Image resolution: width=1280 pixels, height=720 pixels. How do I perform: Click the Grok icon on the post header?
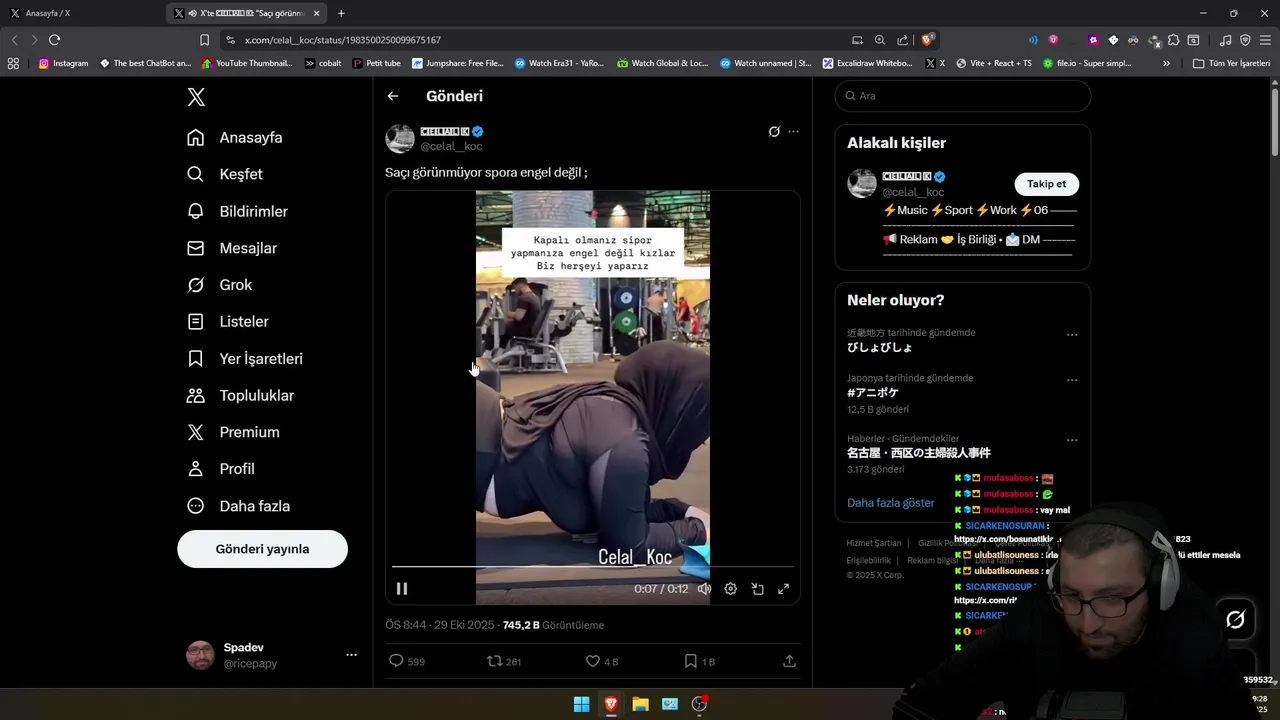774,131
